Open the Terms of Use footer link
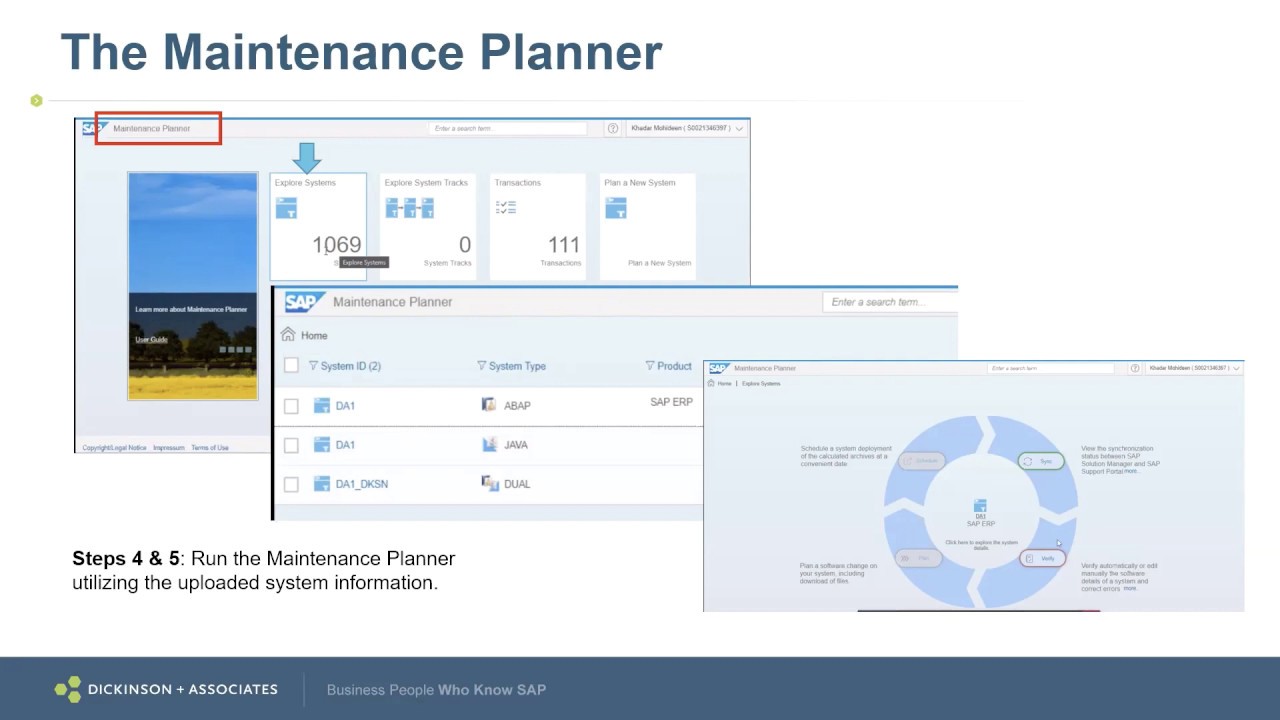 coord(210,448)
